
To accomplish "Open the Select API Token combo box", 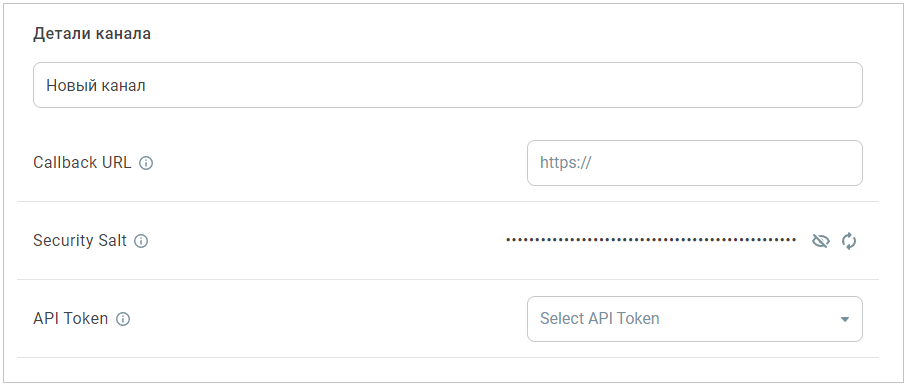I will tap(695, 319).
